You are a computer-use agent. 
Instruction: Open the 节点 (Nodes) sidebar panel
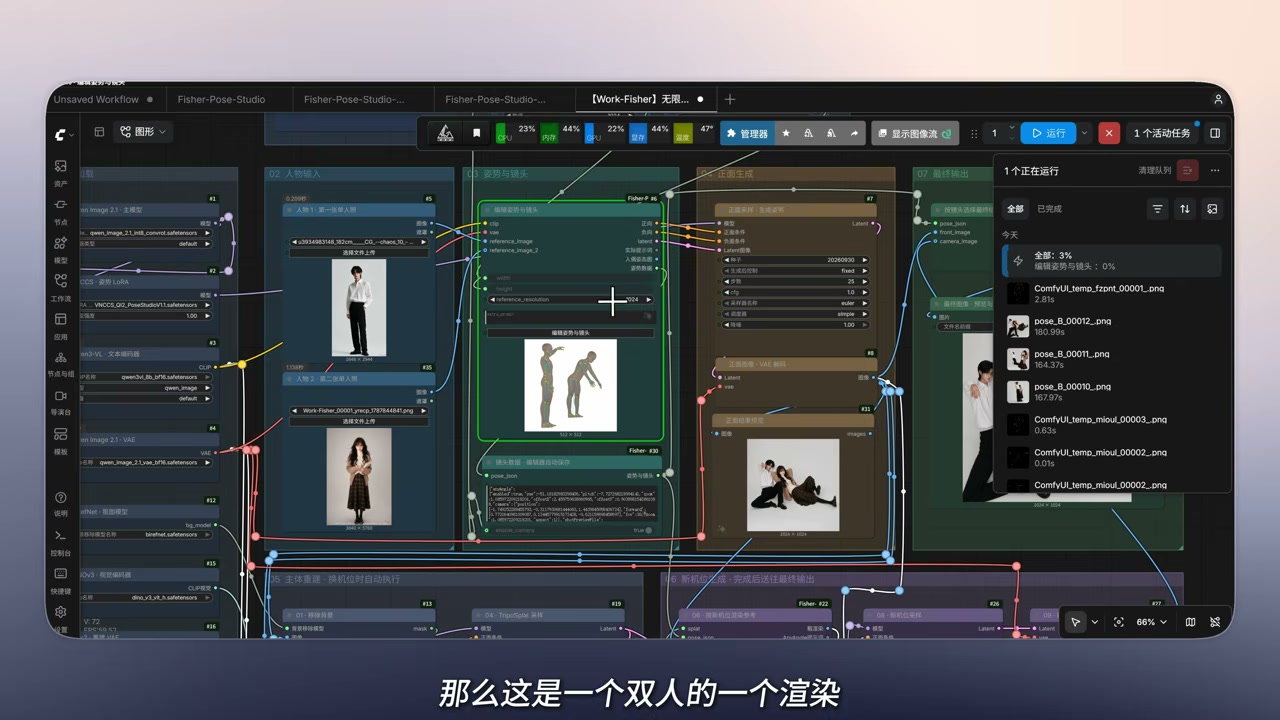coord(61,210)
